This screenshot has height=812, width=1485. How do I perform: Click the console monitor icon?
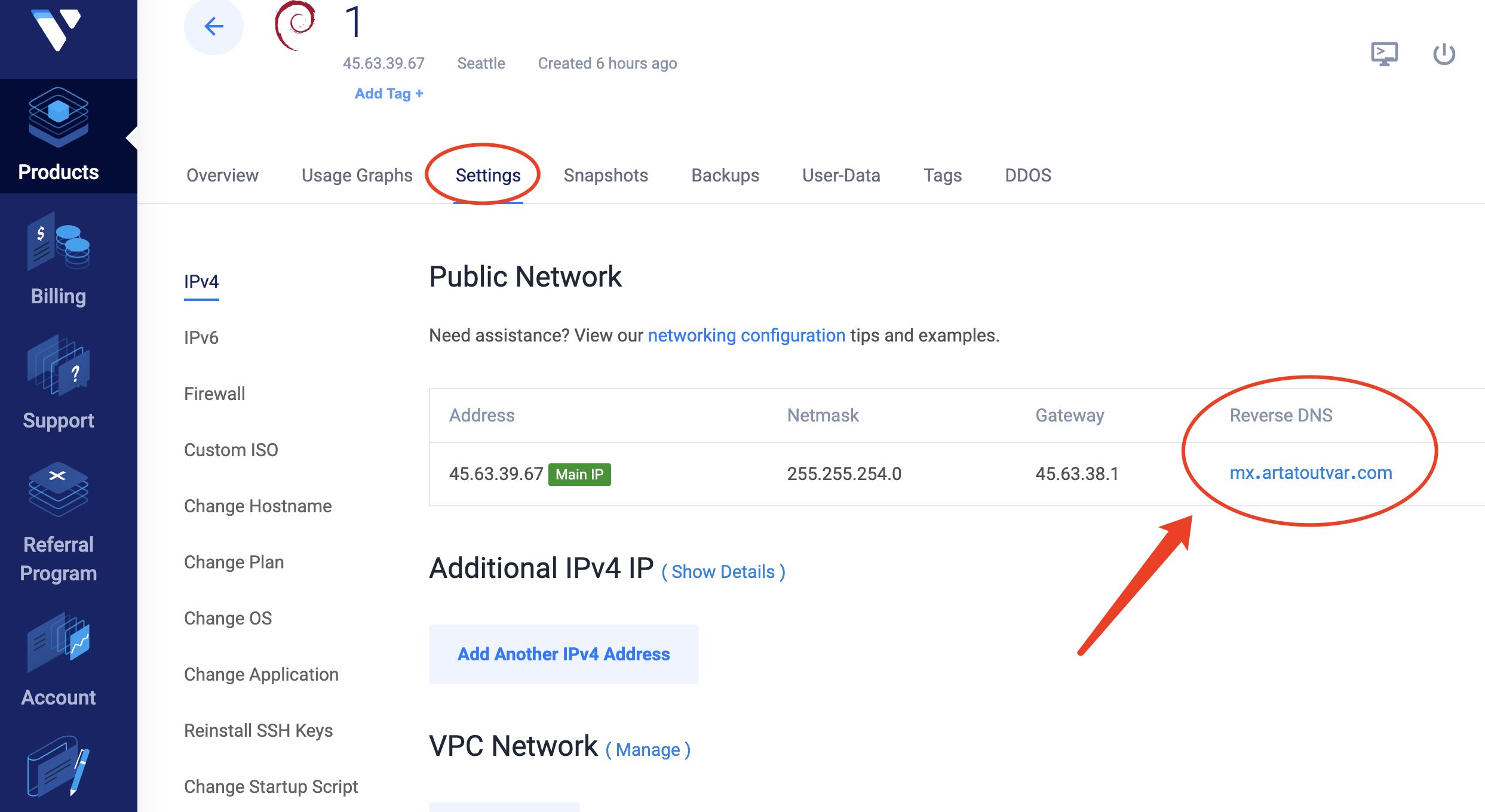click(x=1385, y=53)
